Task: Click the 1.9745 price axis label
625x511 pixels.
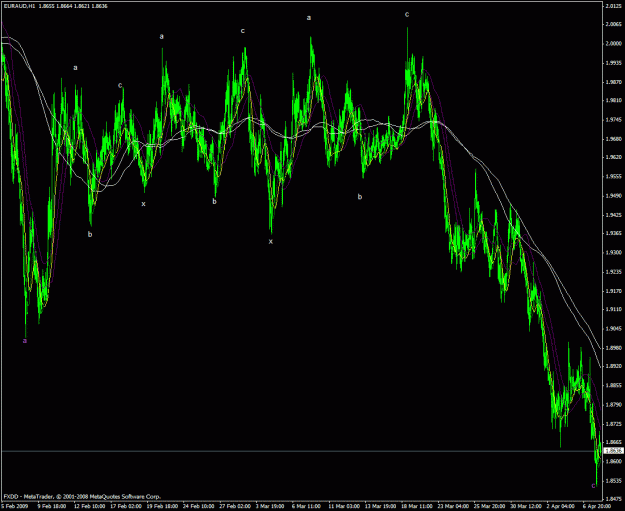Action: tap(613, 120)
